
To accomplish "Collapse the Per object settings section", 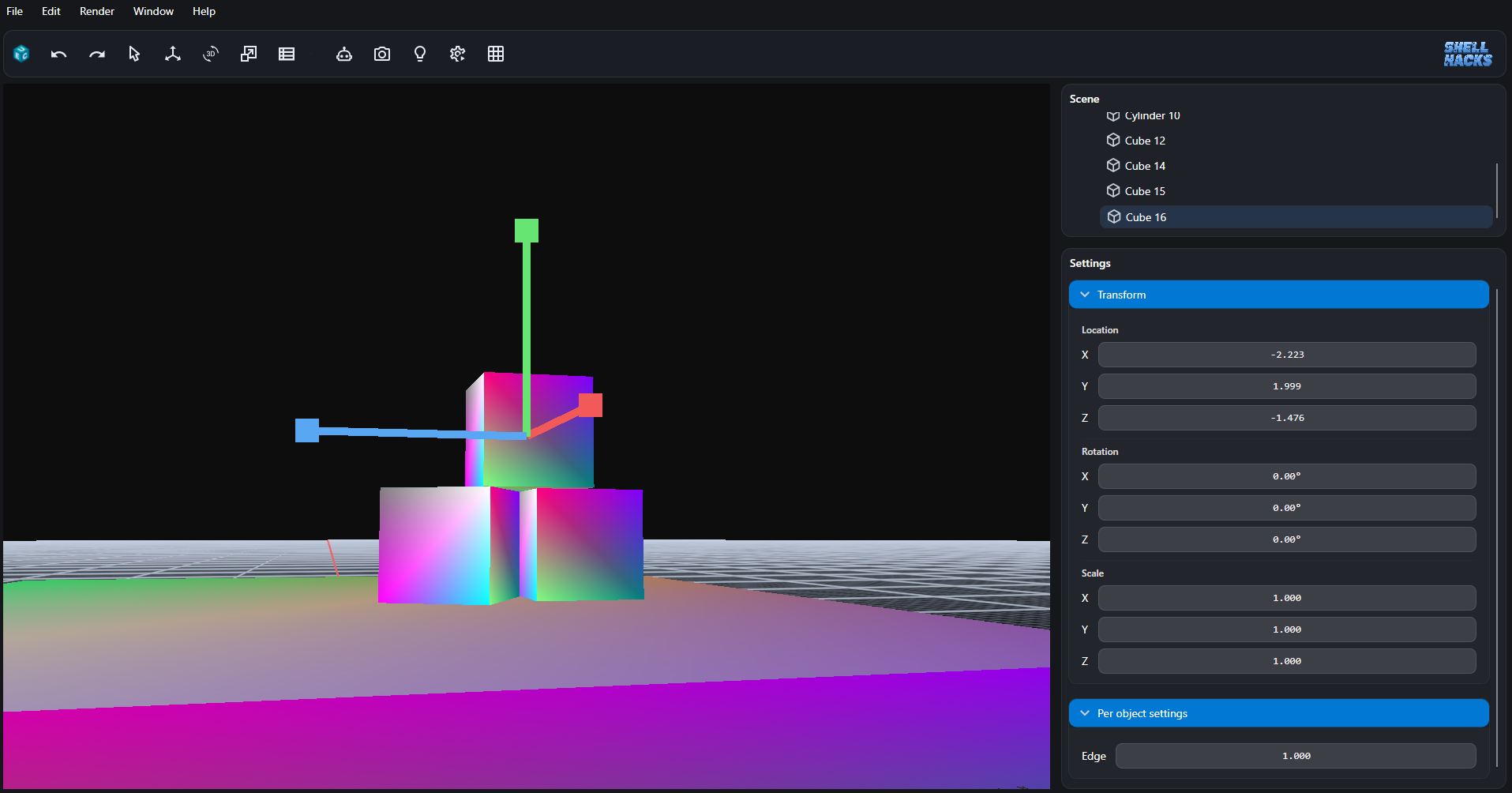I will coord(1084,712).
